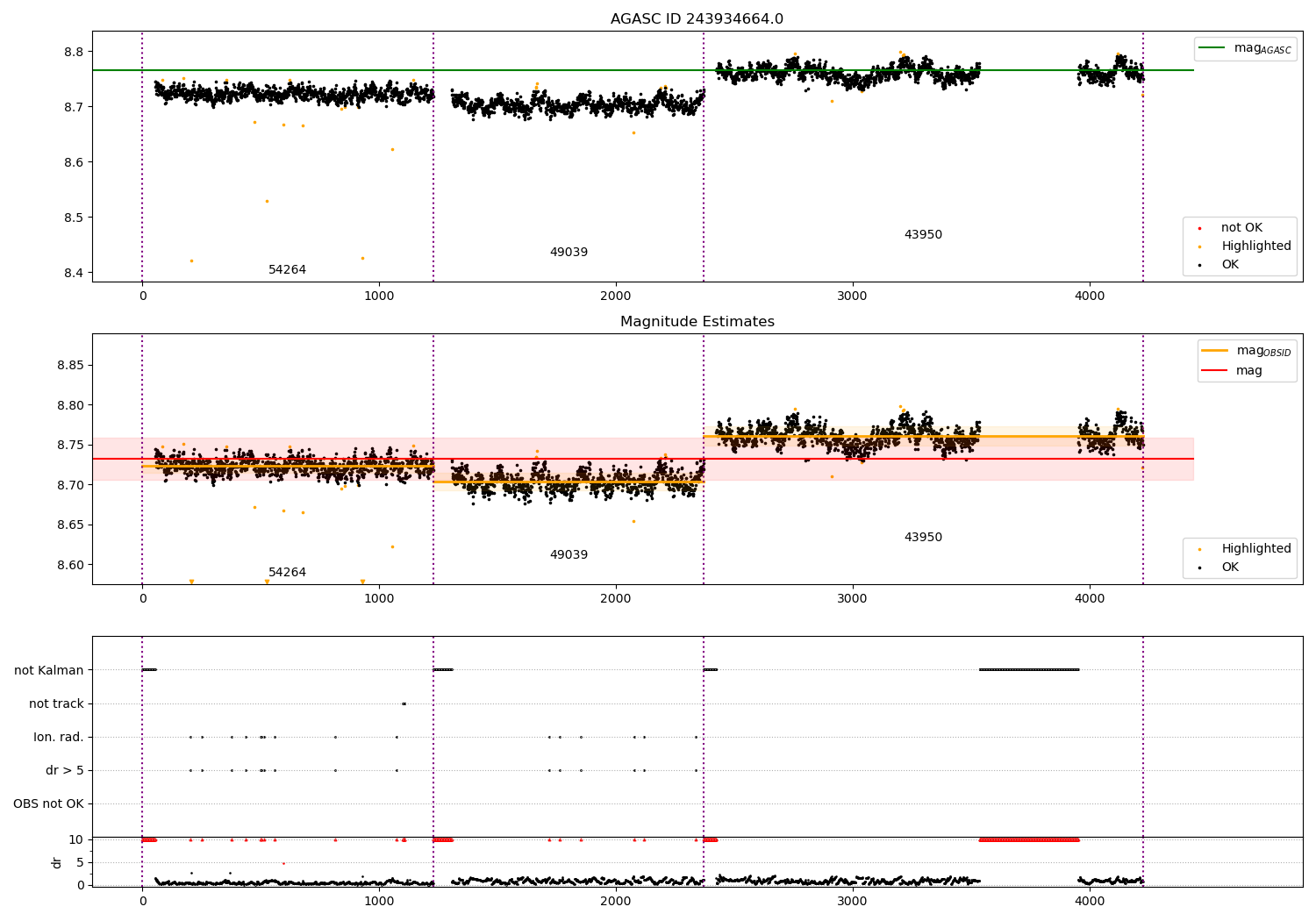Screen dimensions: 1316x921
Task: Click the orange outlier point near 8.42 in top plot
Action: click(x=191, y=261)
